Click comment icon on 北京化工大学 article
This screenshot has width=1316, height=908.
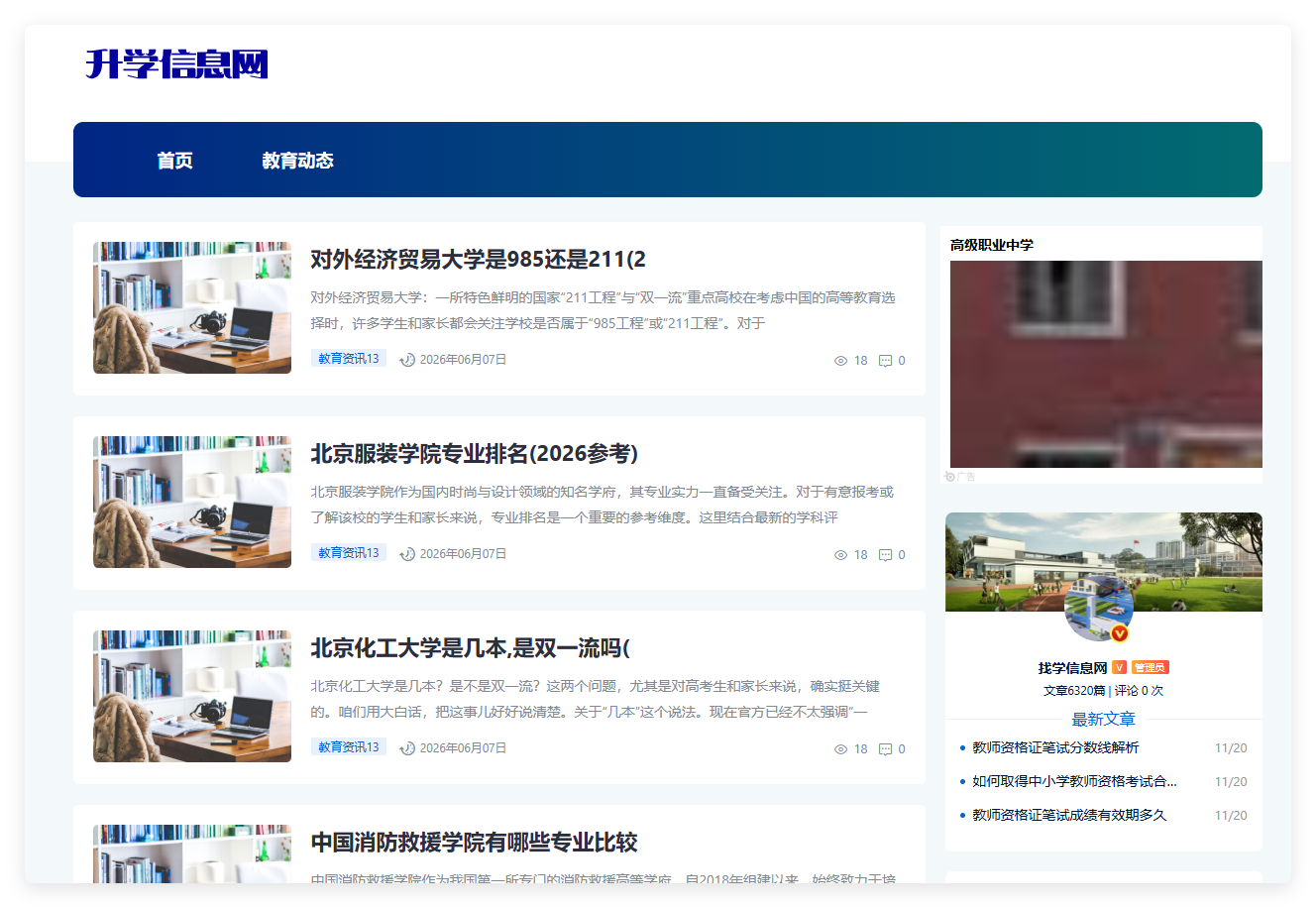pos(886,749)
